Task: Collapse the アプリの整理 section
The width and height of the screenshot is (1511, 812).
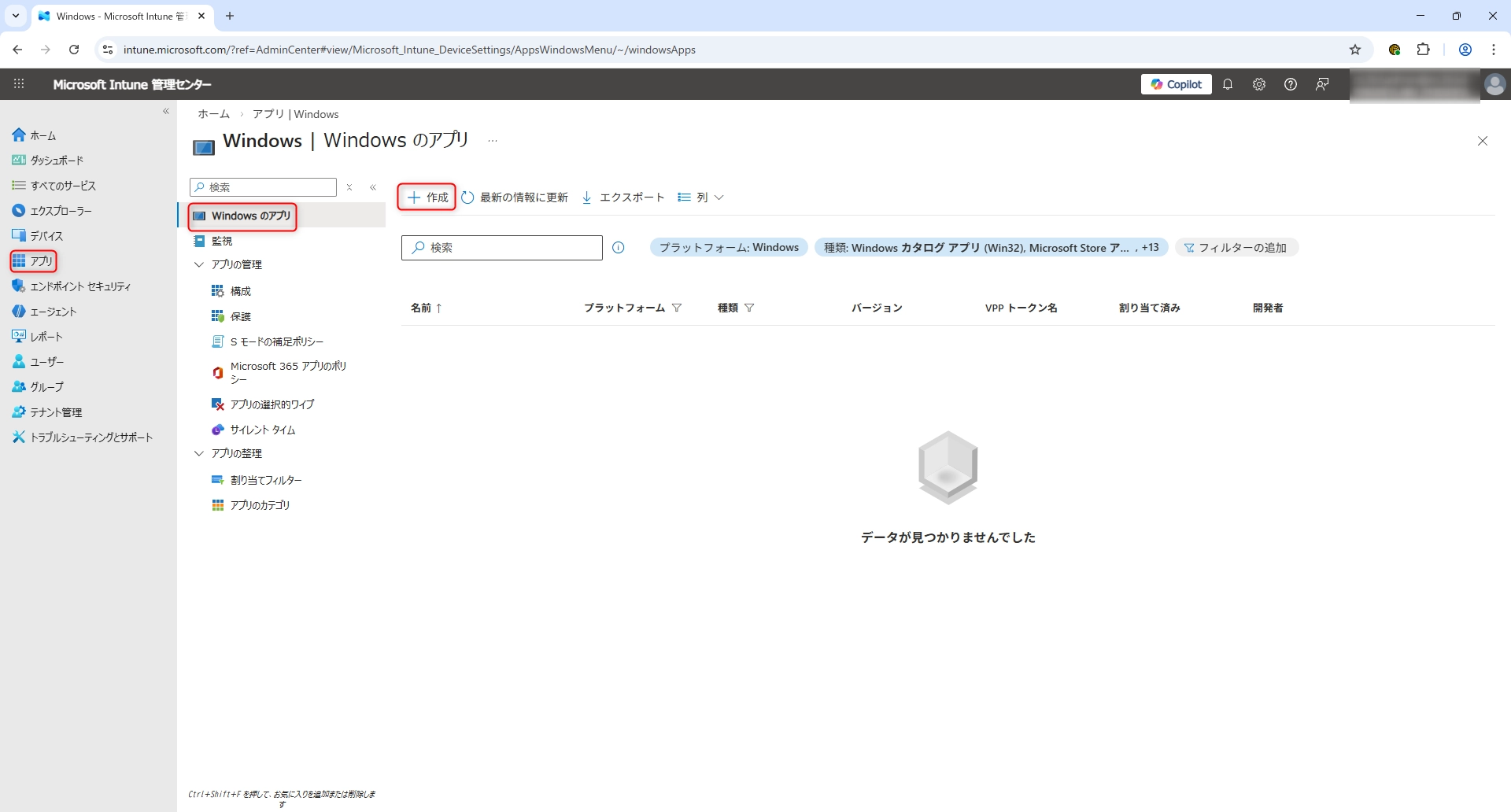Action: 199,453
